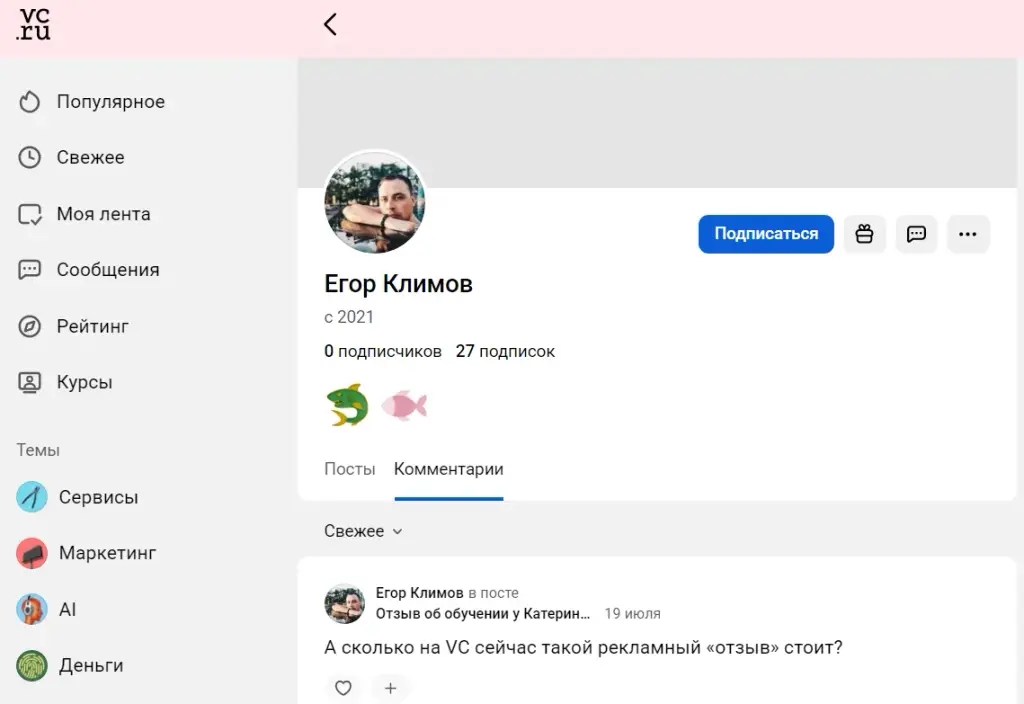Go to Моя лента in the sidebar
The width and height of the screenshot is (1024, 704).
pos(104,214)
